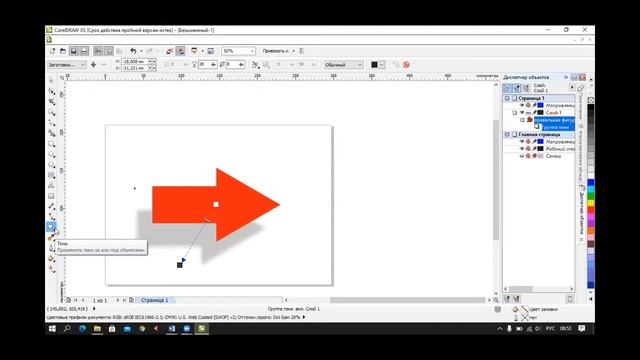The width and height of the screenshot is (640, 360).
Task: Open the zoom level 50% dropdown
Action: pos(252,51)
